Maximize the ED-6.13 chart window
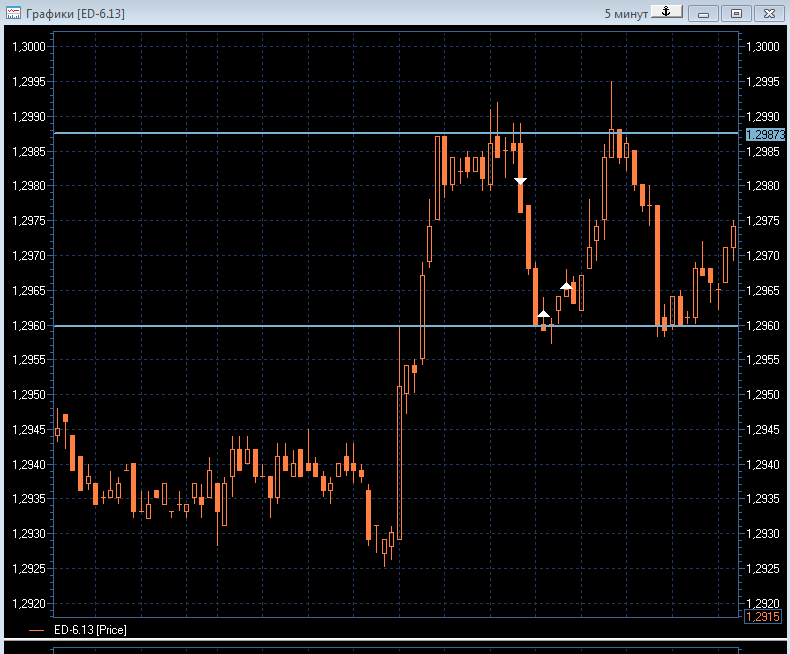This screenshot has width=790, height=654. 736,14
